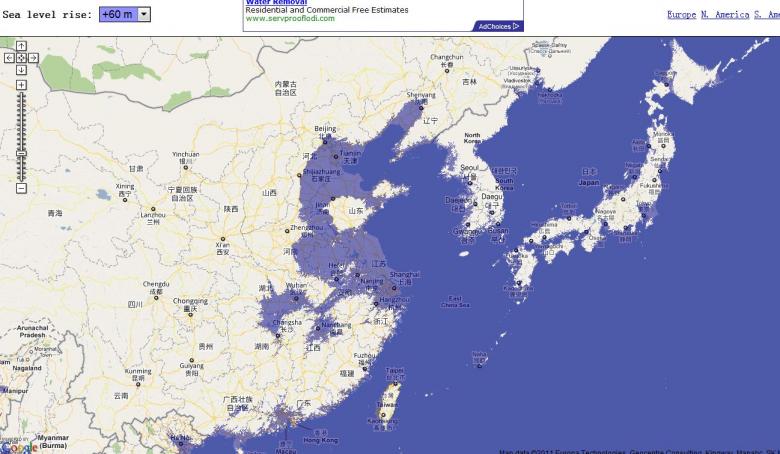Click the Wuhan city label
Screen dimensions: 780x454
(296, 285)
